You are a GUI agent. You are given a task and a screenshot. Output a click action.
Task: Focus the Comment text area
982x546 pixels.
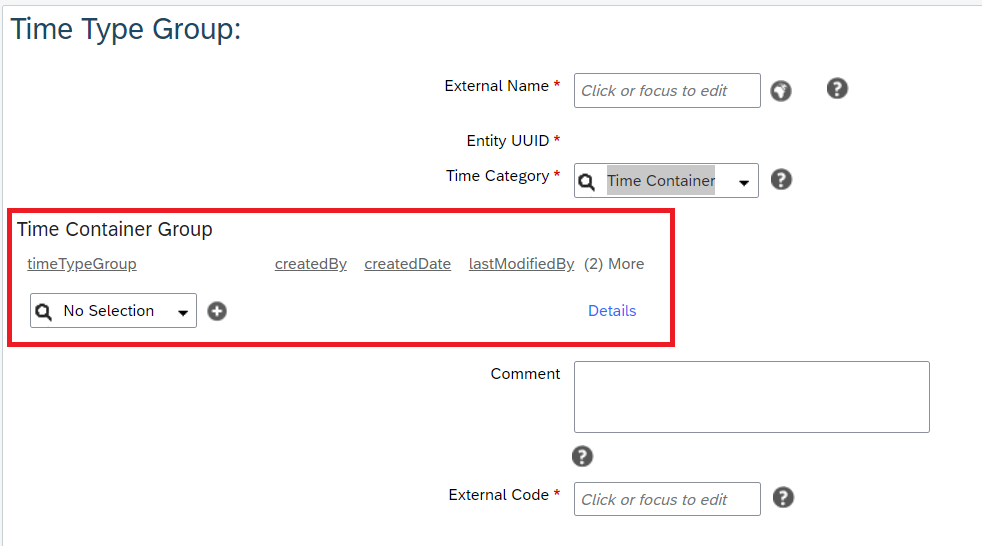click(x=752, y=397)
